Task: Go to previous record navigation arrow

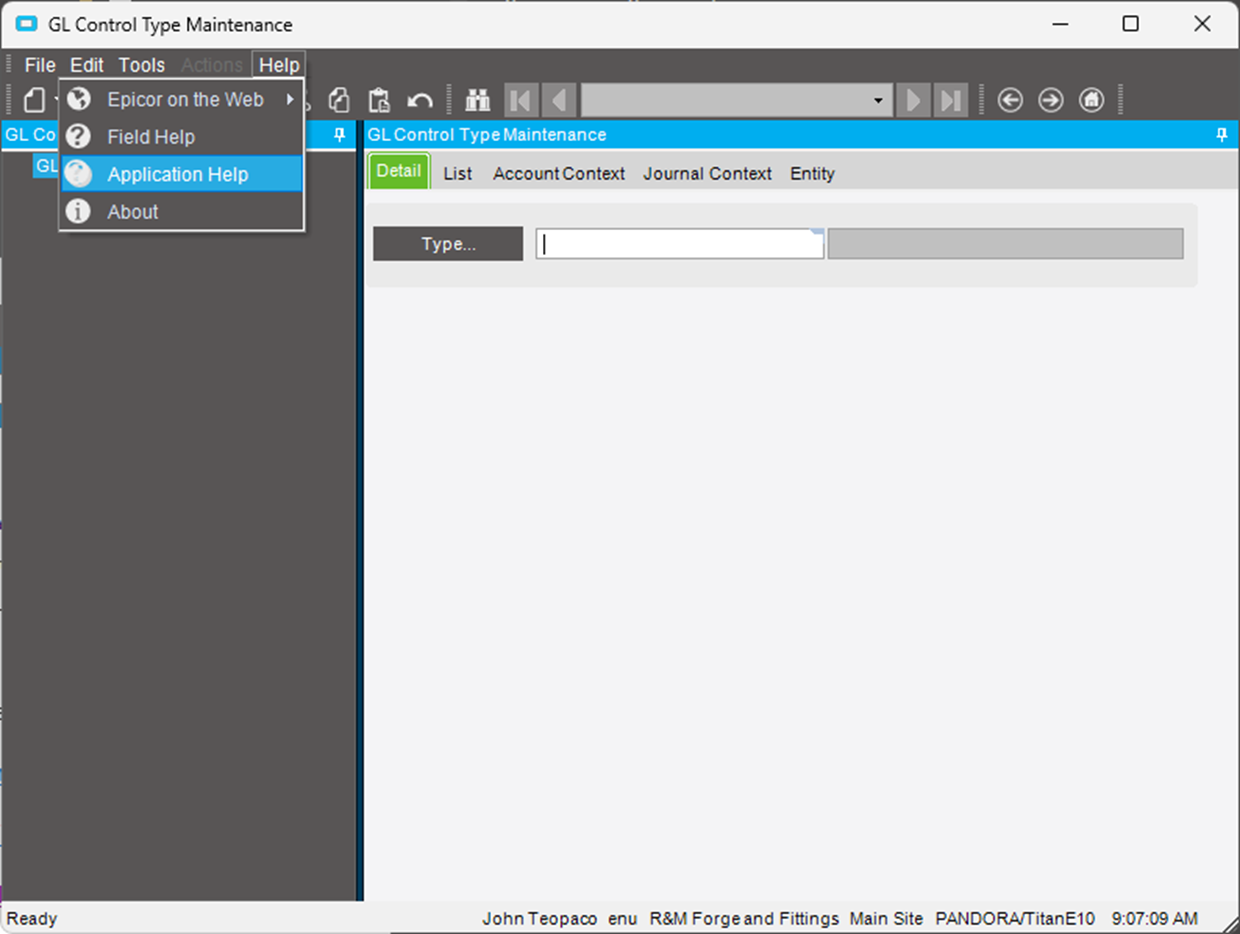Action: [x=559, y=100]
